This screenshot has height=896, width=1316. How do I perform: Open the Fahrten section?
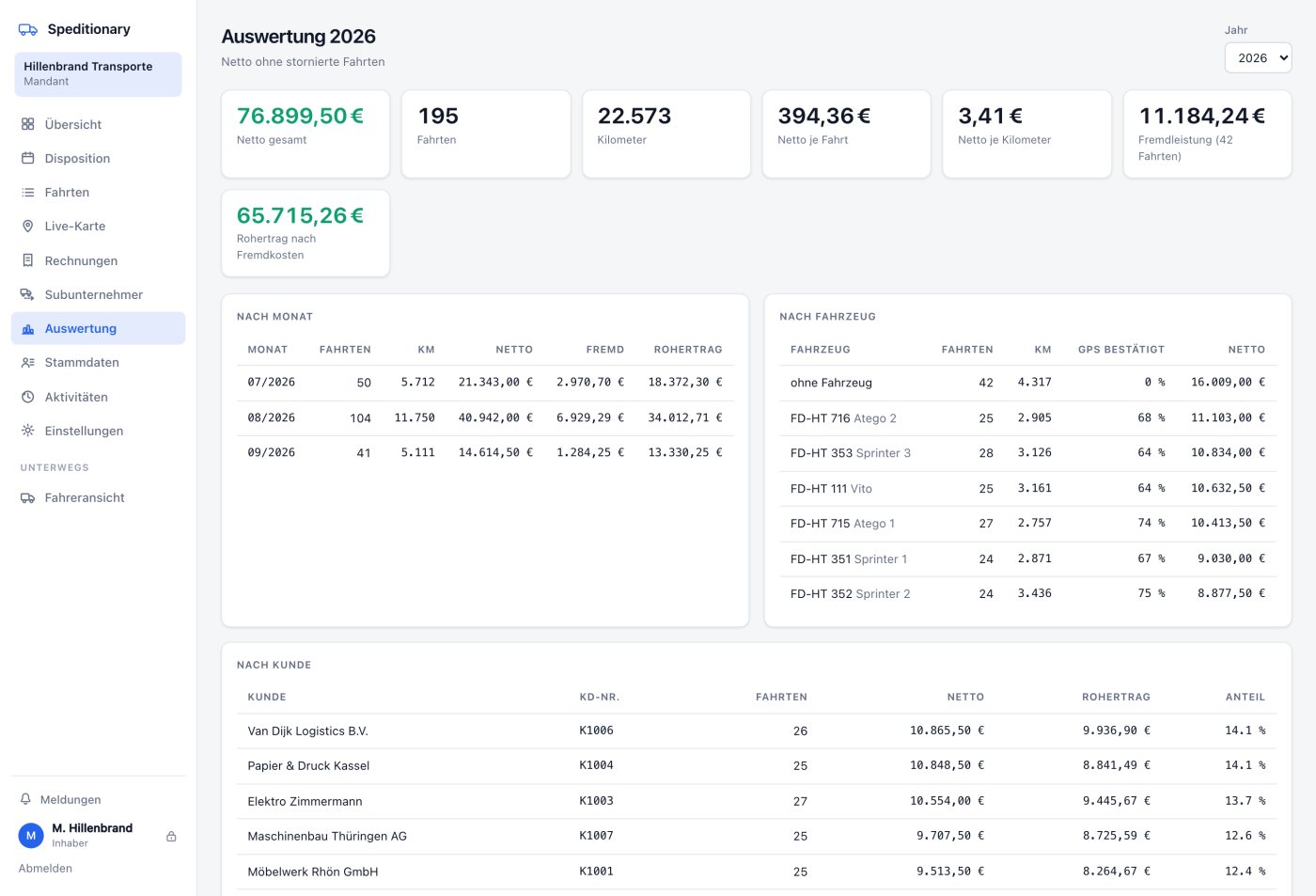click(x=98, y=192)
